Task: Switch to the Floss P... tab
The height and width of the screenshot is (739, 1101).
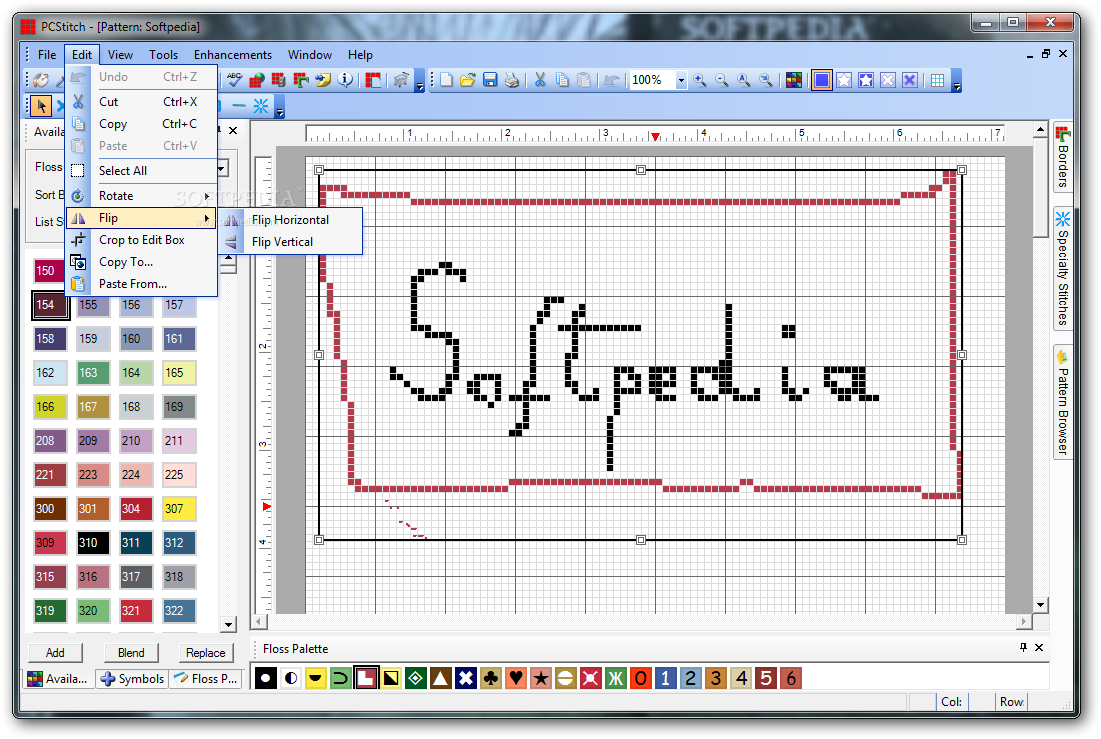Action: (x=206, y=679)
